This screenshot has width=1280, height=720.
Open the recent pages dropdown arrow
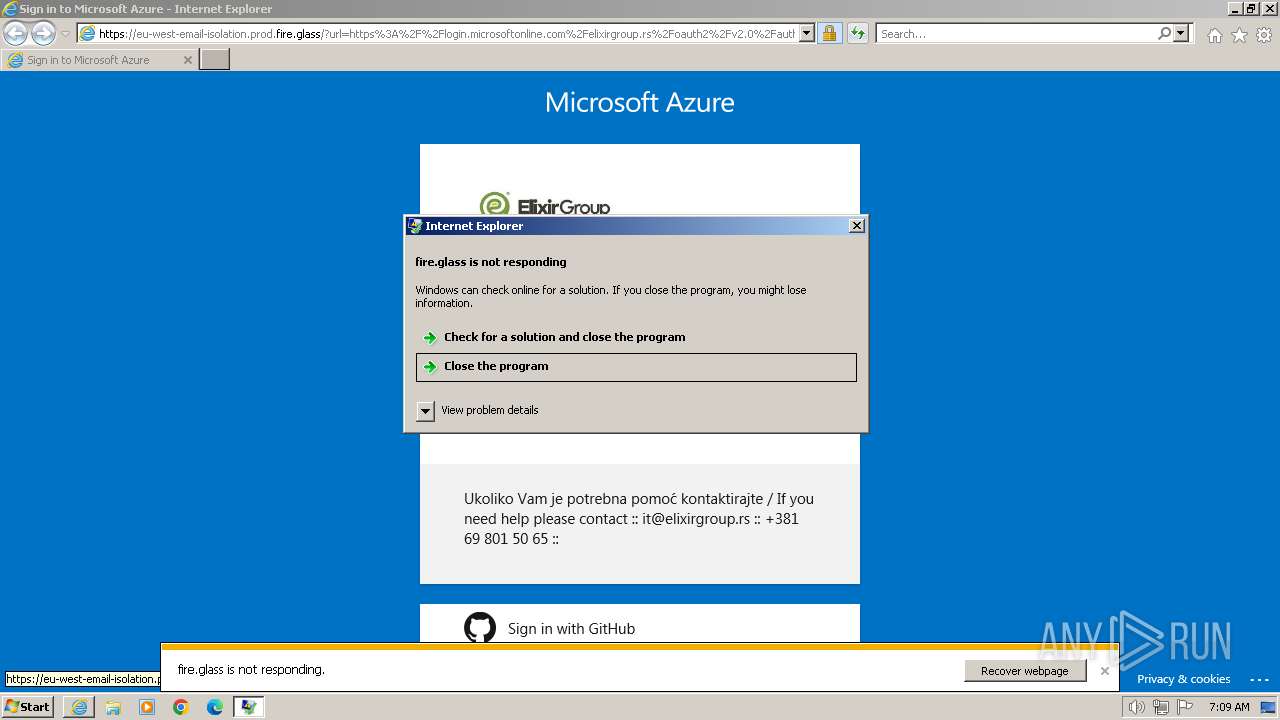click(65, 34)
